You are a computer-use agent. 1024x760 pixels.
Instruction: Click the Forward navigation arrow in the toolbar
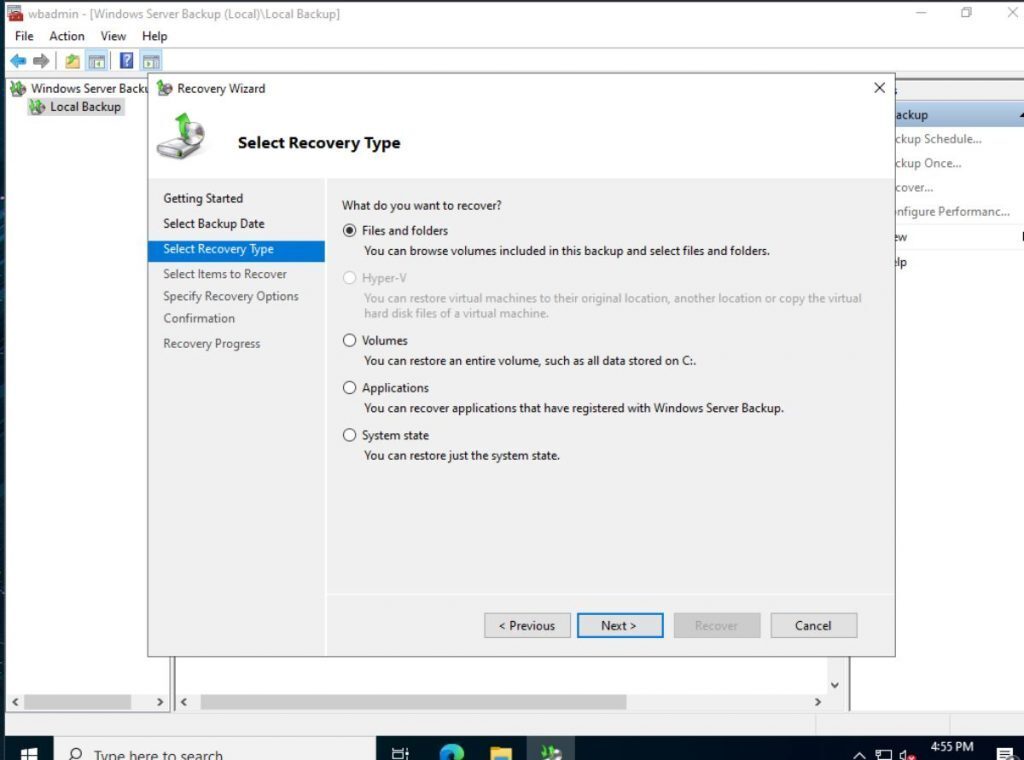pos(40,60)
